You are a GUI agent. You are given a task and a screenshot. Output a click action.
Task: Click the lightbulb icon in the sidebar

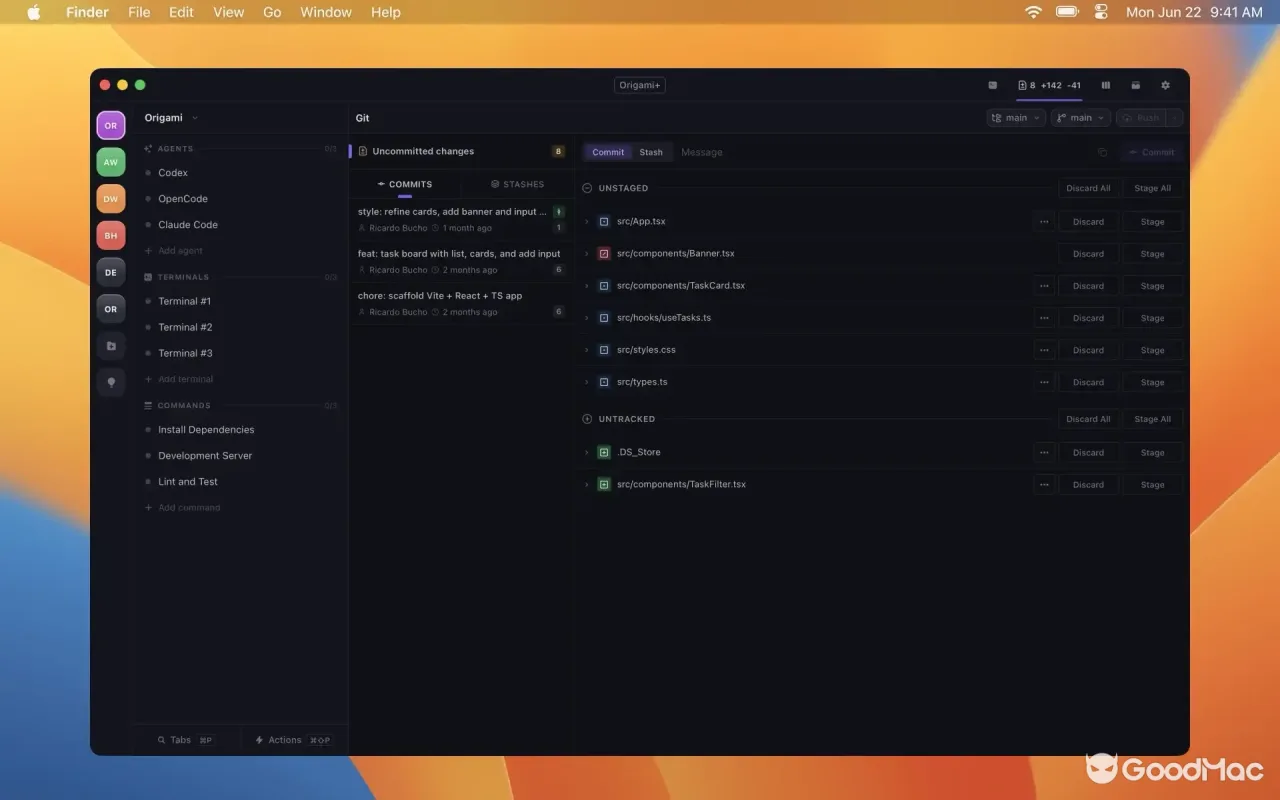[x=111, y=382]
